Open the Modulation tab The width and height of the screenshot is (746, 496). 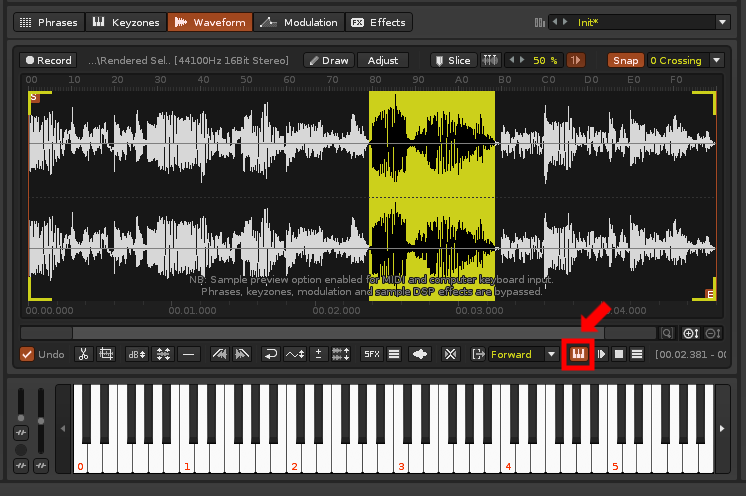pyautogui.click(x=299, y=22)
